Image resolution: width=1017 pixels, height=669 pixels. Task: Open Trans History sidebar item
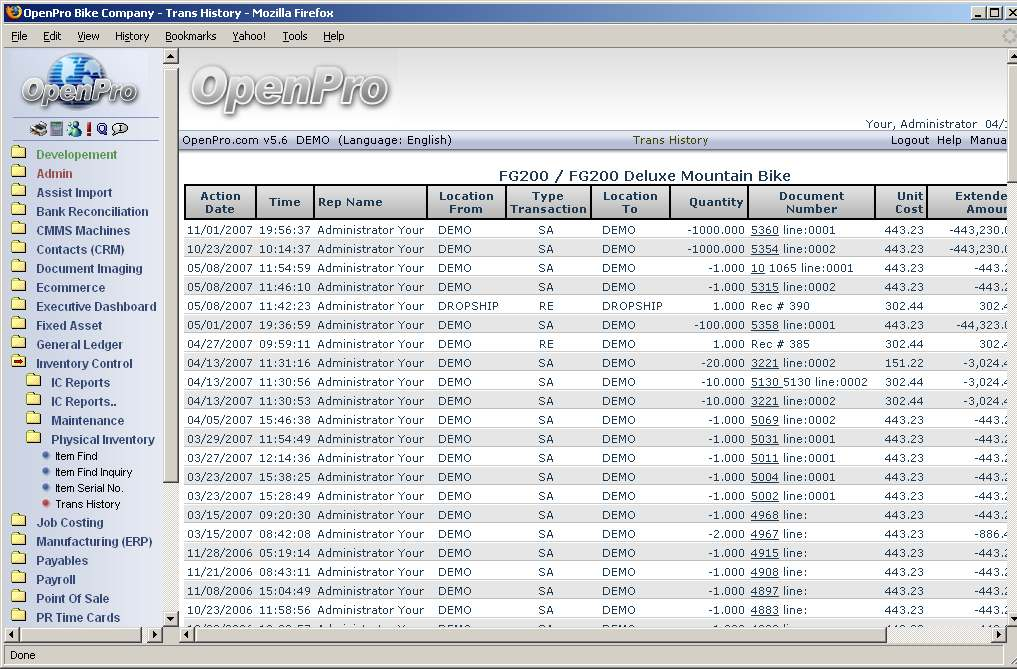87,504
